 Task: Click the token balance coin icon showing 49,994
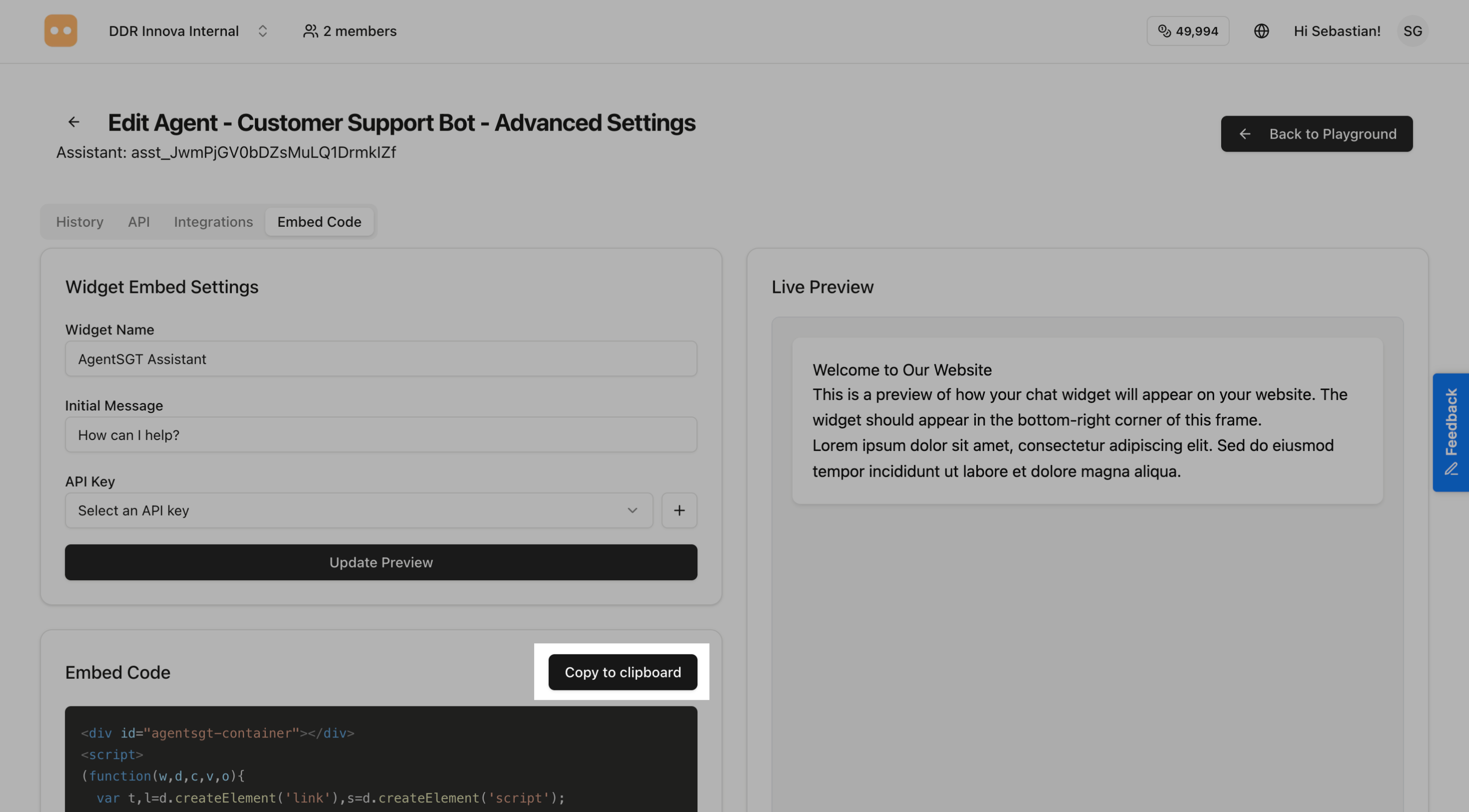pyautogui.click(x=1165, y=31)
